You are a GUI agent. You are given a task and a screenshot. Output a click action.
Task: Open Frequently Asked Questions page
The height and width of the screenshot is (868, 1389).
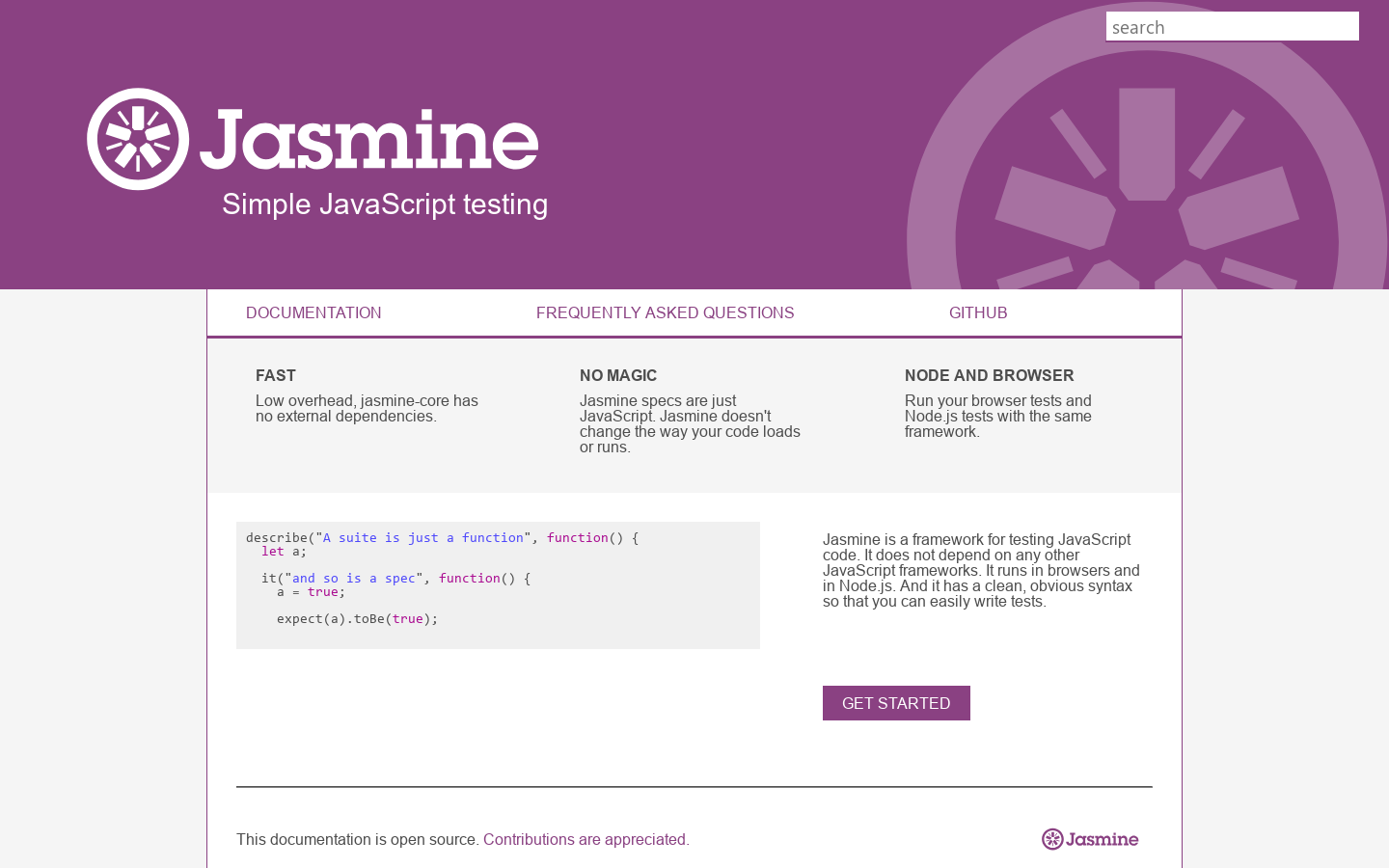pyautogui.click(x=666, y=312)
